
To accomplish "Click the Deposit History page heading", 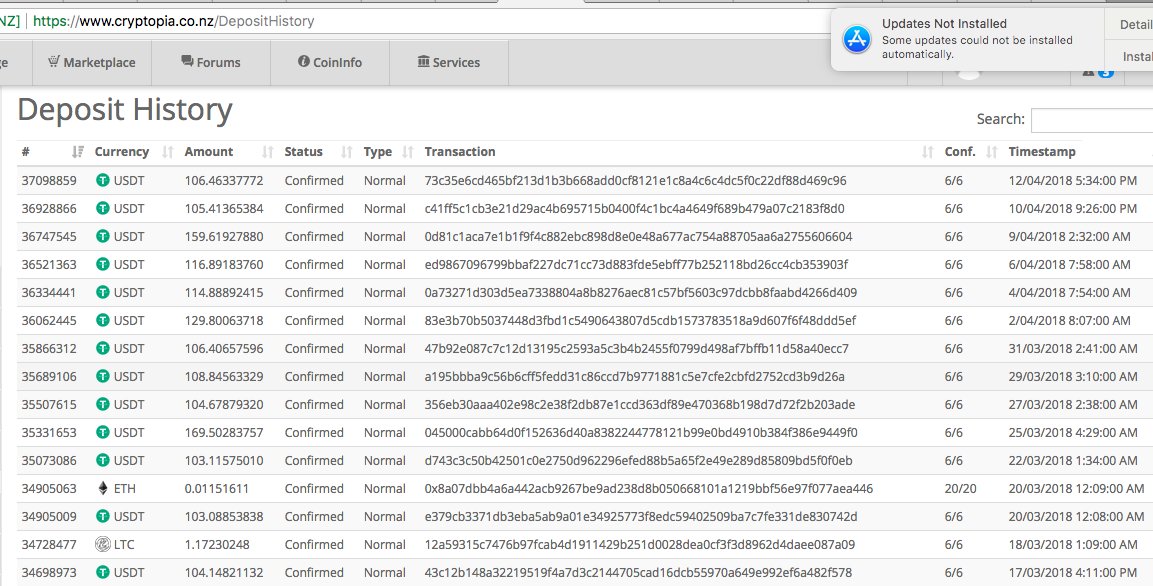I will click(x=125, y=110).
